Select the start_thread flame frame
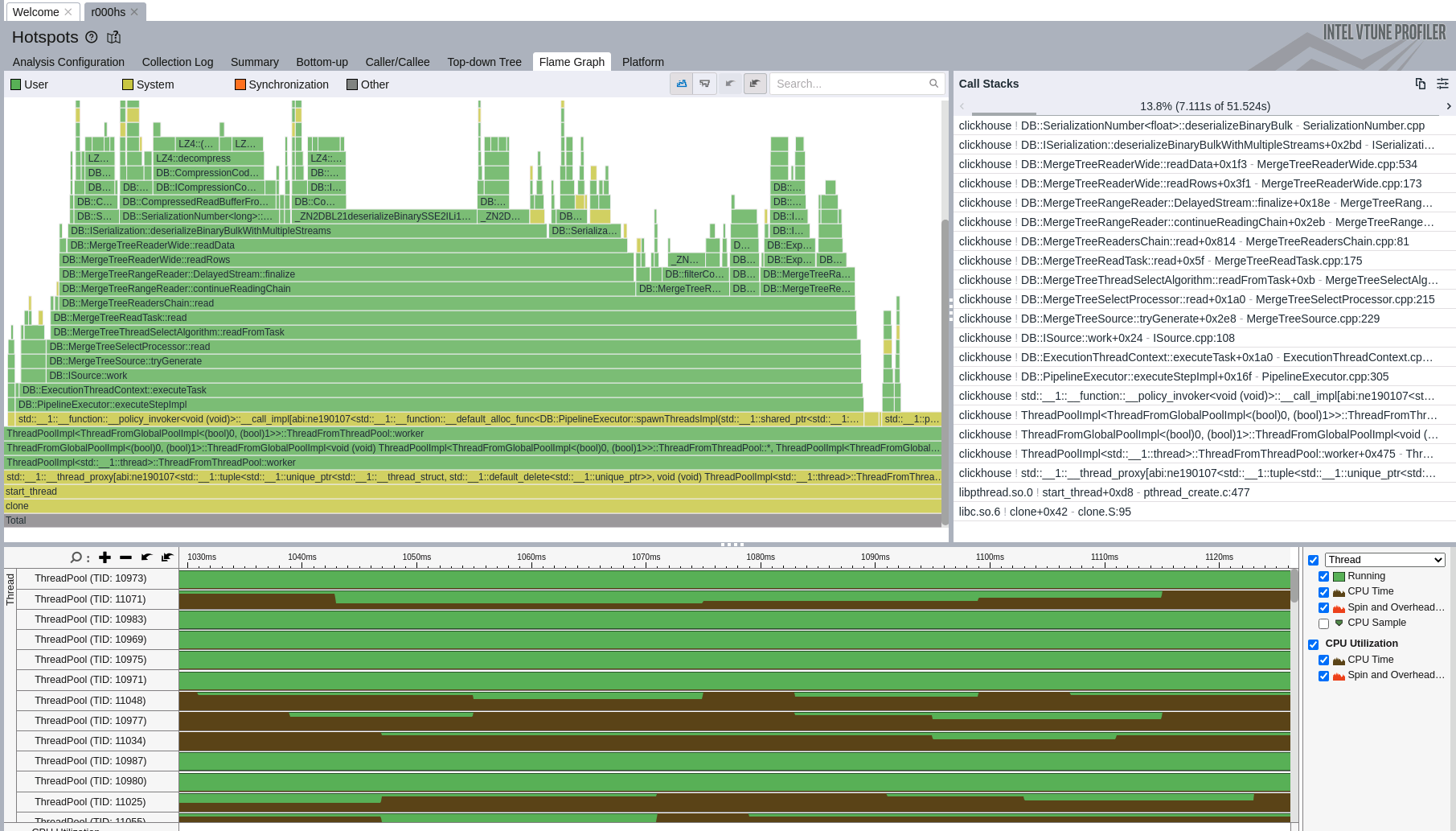 (x=473, y=492)
